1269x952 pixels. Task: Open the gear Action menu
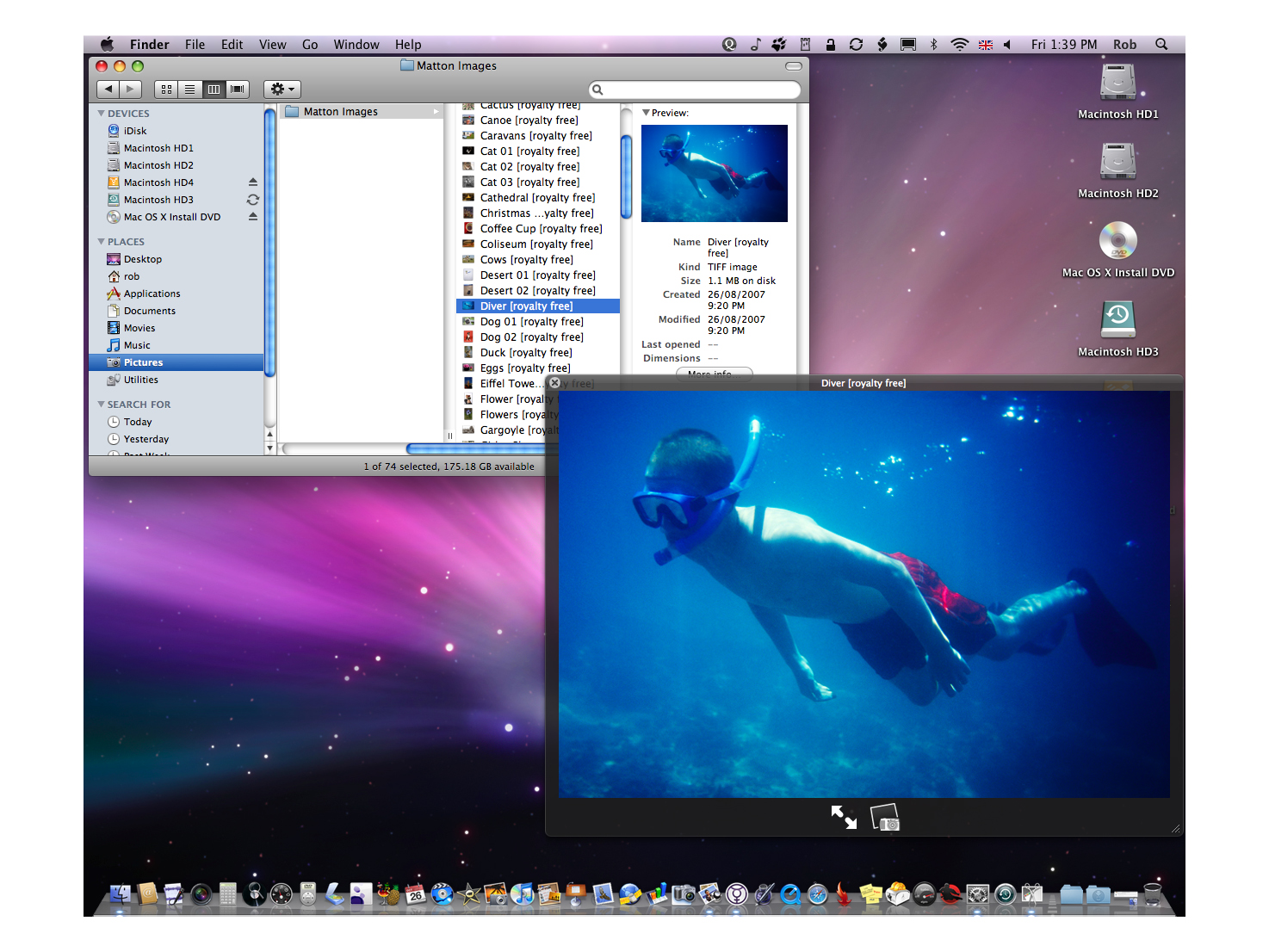282,89
